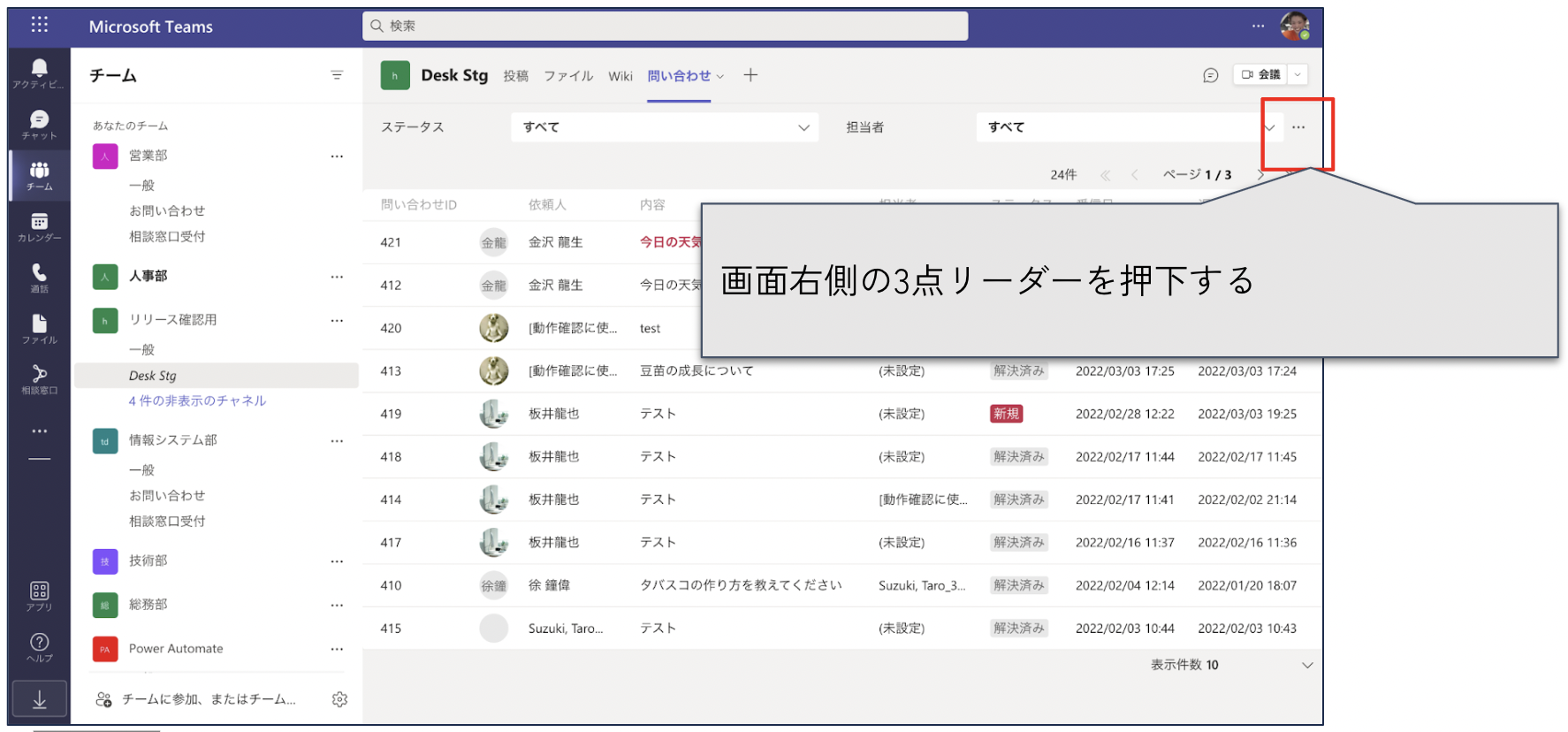This screenshot has width=1568, height=732.
Task: Open inquiry タバスコの作り方を教えてください
Action: [x=741, y=585]
